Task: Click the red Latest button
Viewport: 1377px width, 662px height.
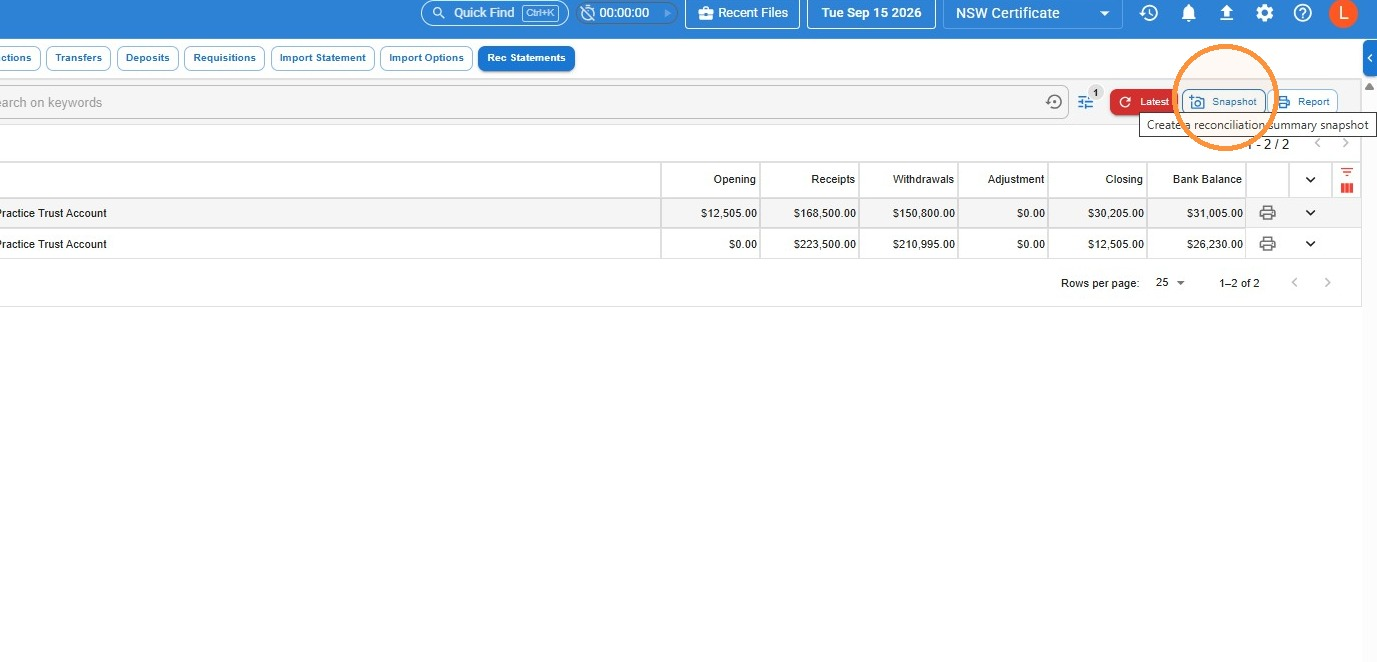Action: click(x=1144, y=102)
